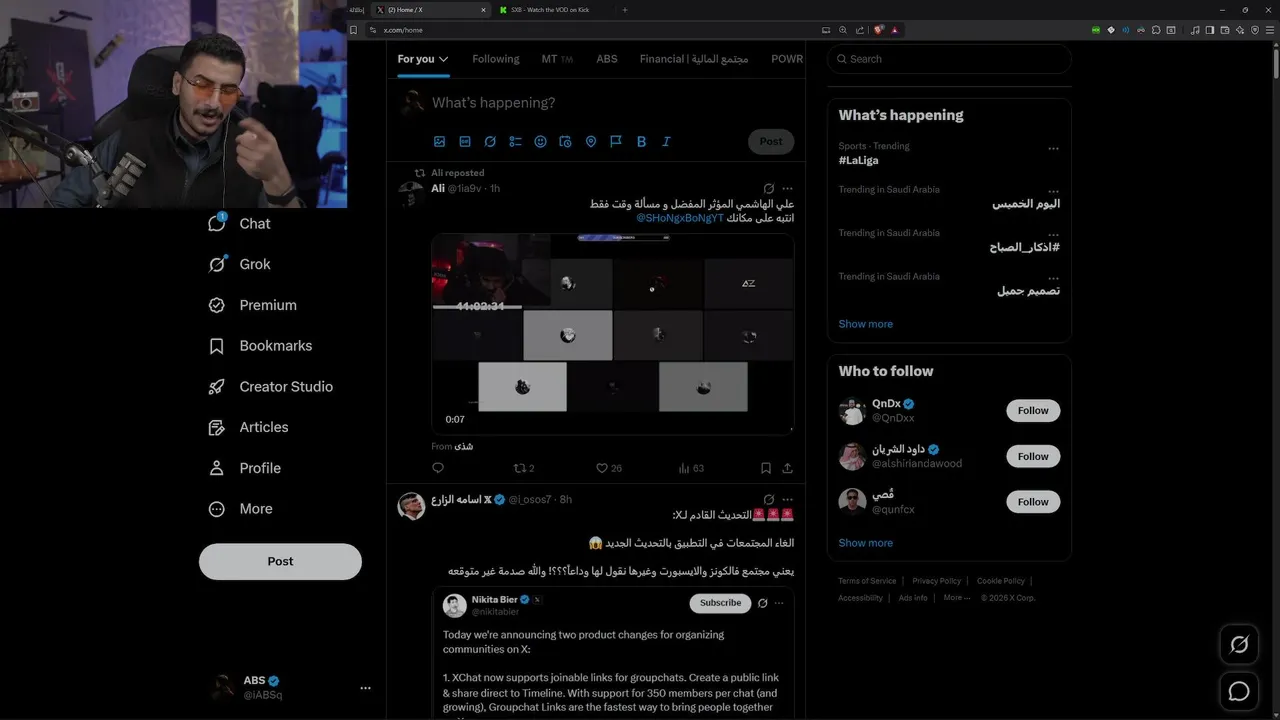1280x720 pixels.
Task: Click the Search input field
Action: (x=949, y=59)
